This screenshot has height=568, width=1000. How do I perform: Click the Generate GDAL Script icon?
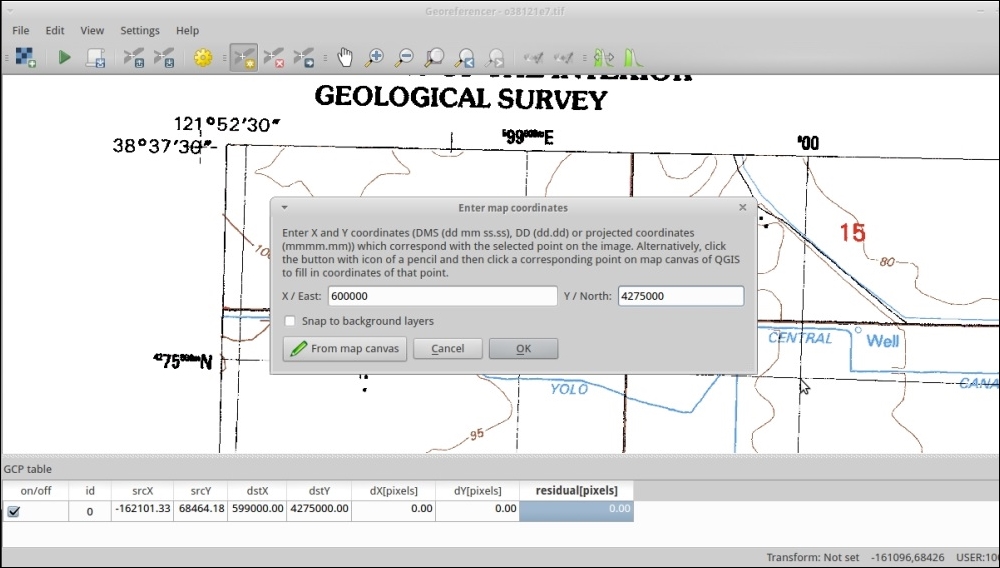pyautogui.click(x=96, y=58)
